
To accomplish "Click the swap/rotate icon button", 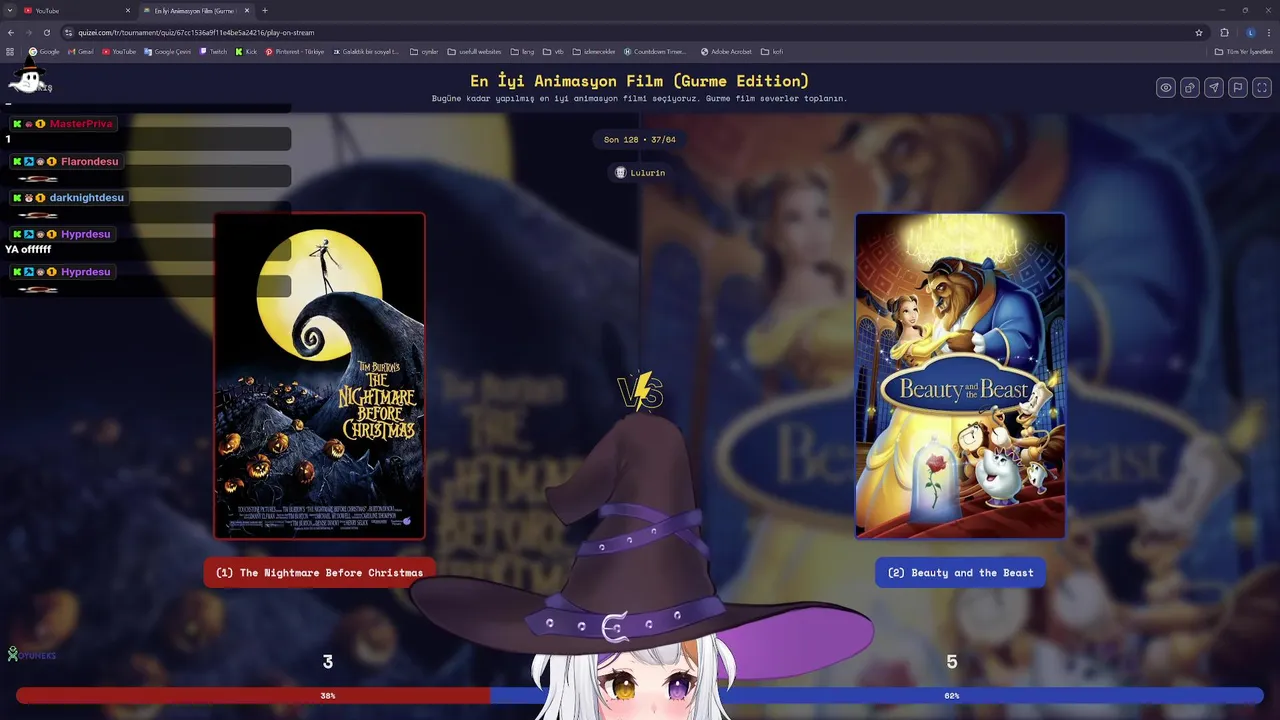I will click(1189, 88).
